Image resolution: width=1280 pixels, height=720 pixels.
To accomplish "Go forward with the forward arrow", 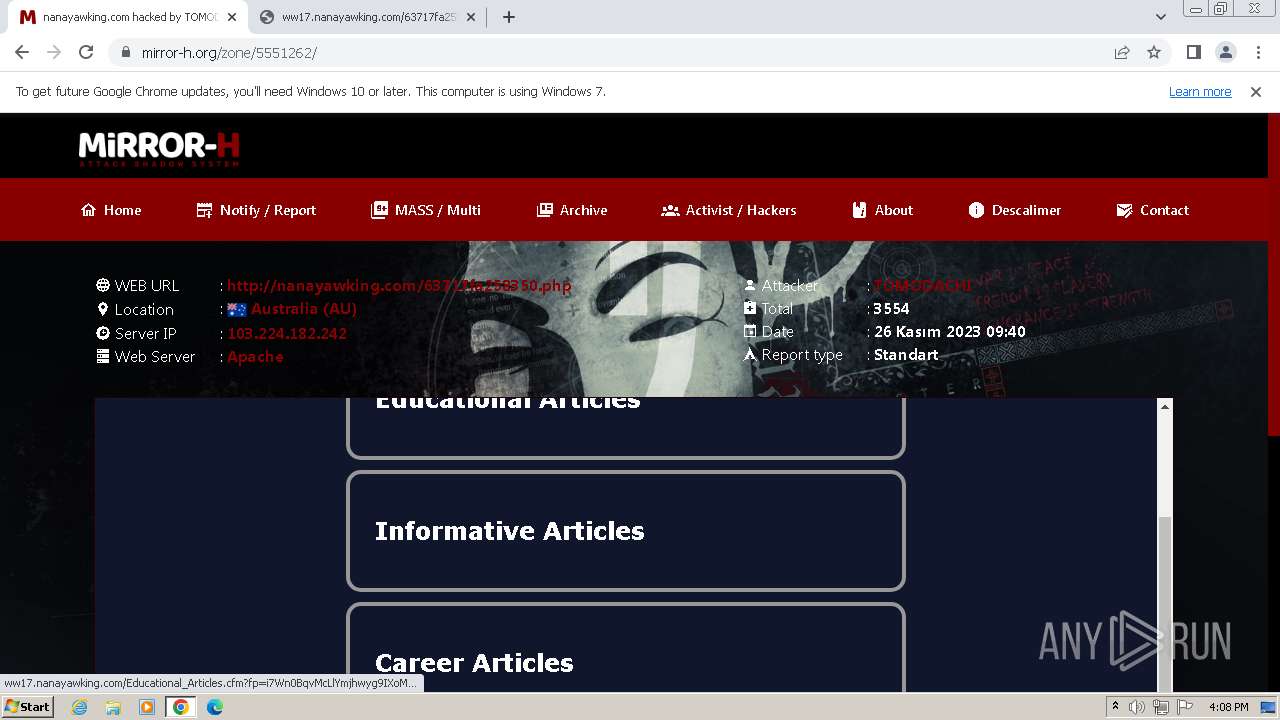I will [x=54, y=52].
